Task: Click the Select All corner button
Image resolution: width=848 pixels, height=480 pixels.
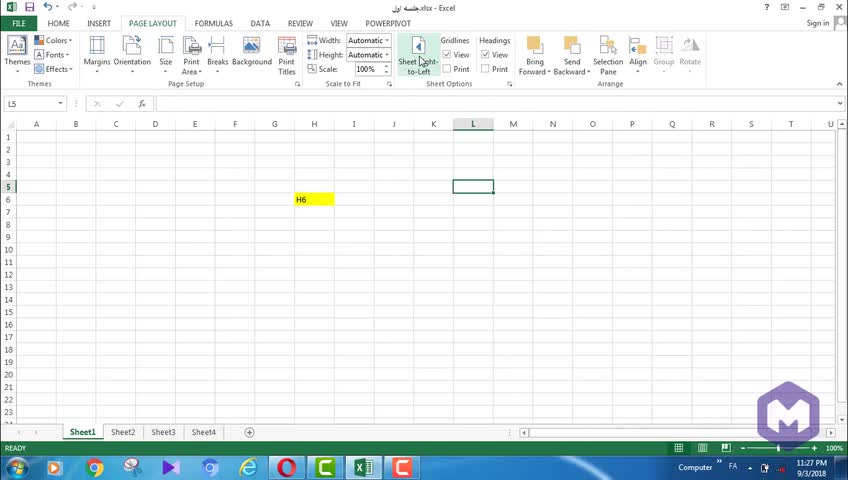Action: (9, 124)
